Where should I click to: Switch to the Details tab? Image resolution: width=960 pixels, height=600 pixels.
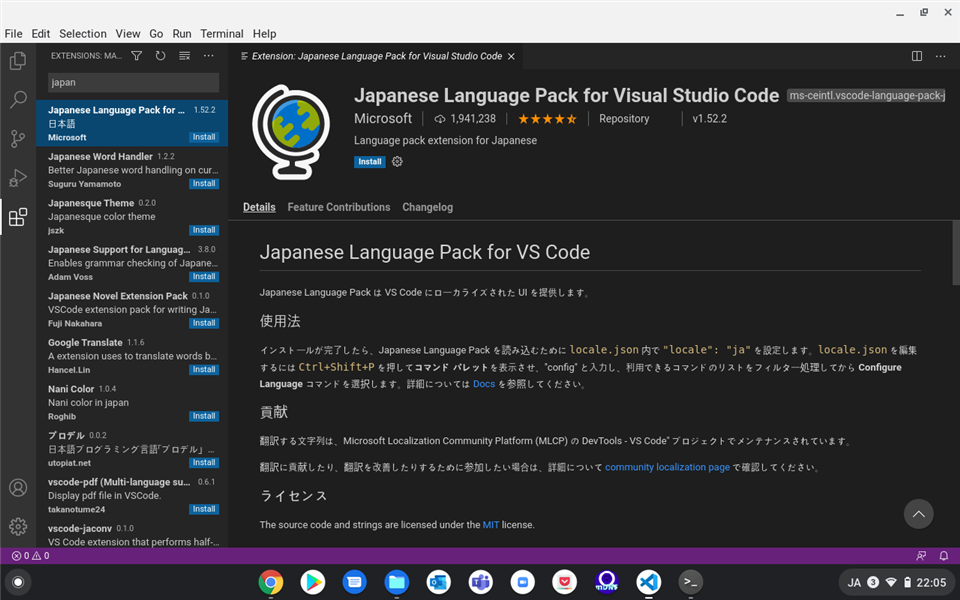259,207
